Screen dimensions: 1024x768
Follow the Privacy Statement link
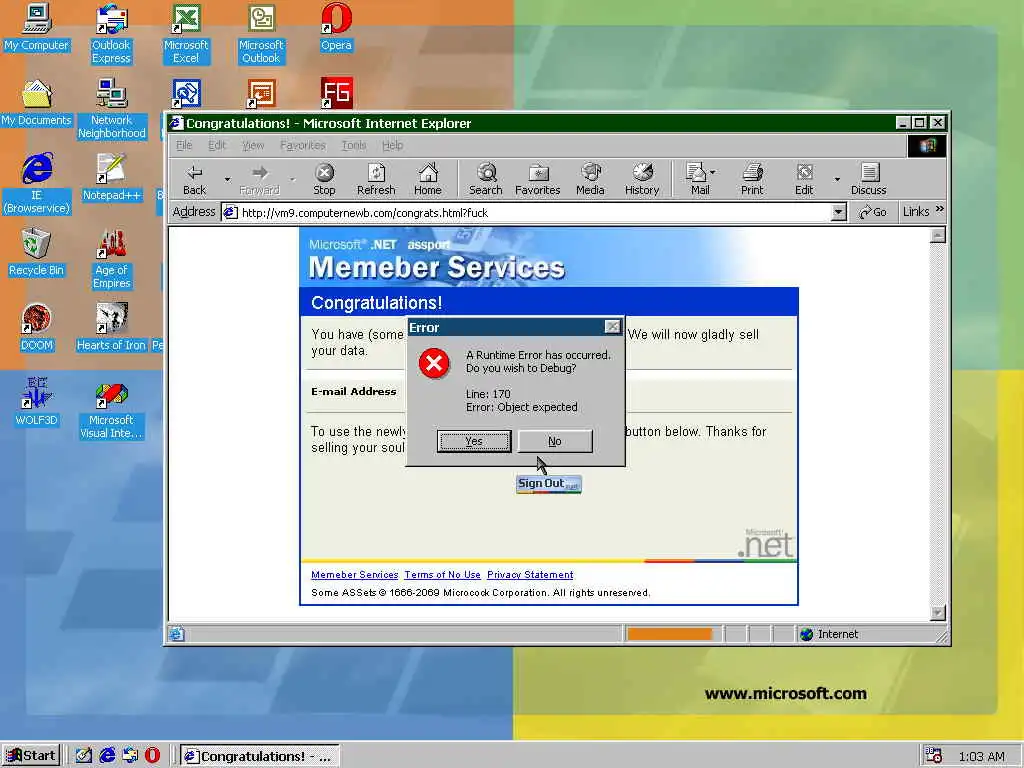click(x=530, y=575)
